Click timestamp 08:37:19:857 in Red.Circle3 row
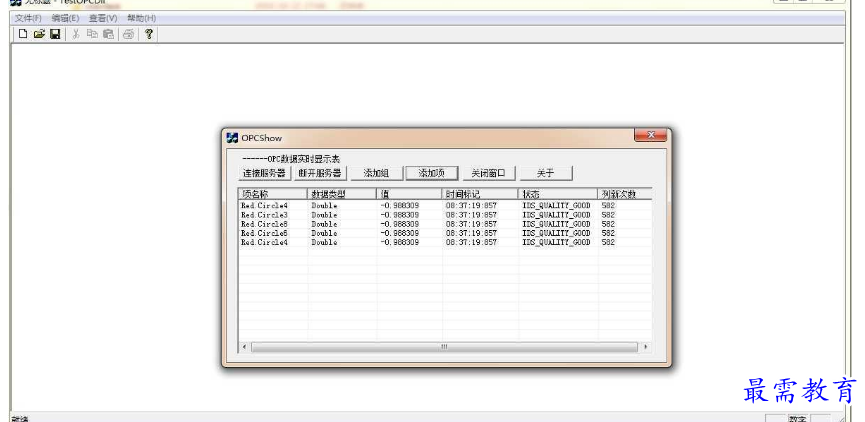This screenshot has height=422, width=865. tap(471, 215)
